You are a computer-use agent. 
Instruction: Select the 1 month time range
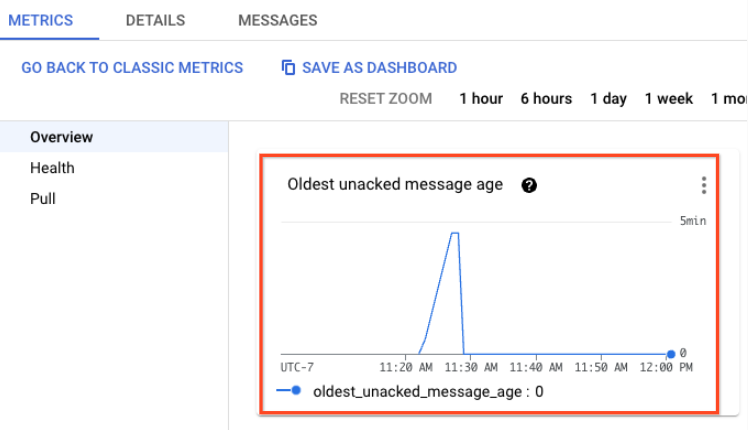[728, 98]
